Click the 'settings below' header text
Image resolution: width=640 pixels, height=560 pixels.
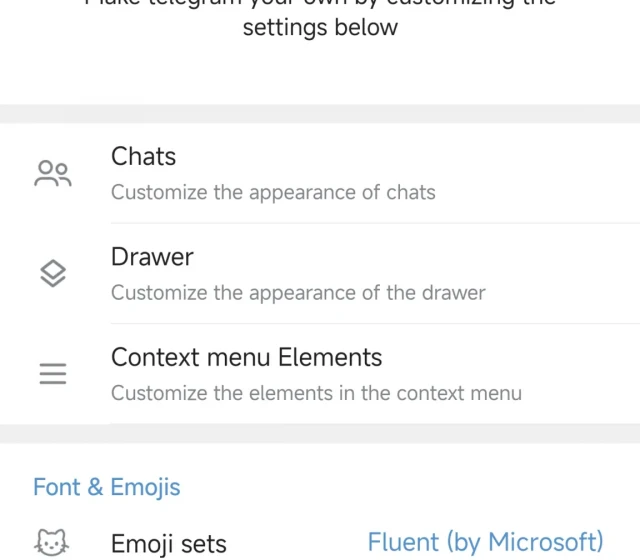coord(320,27)
